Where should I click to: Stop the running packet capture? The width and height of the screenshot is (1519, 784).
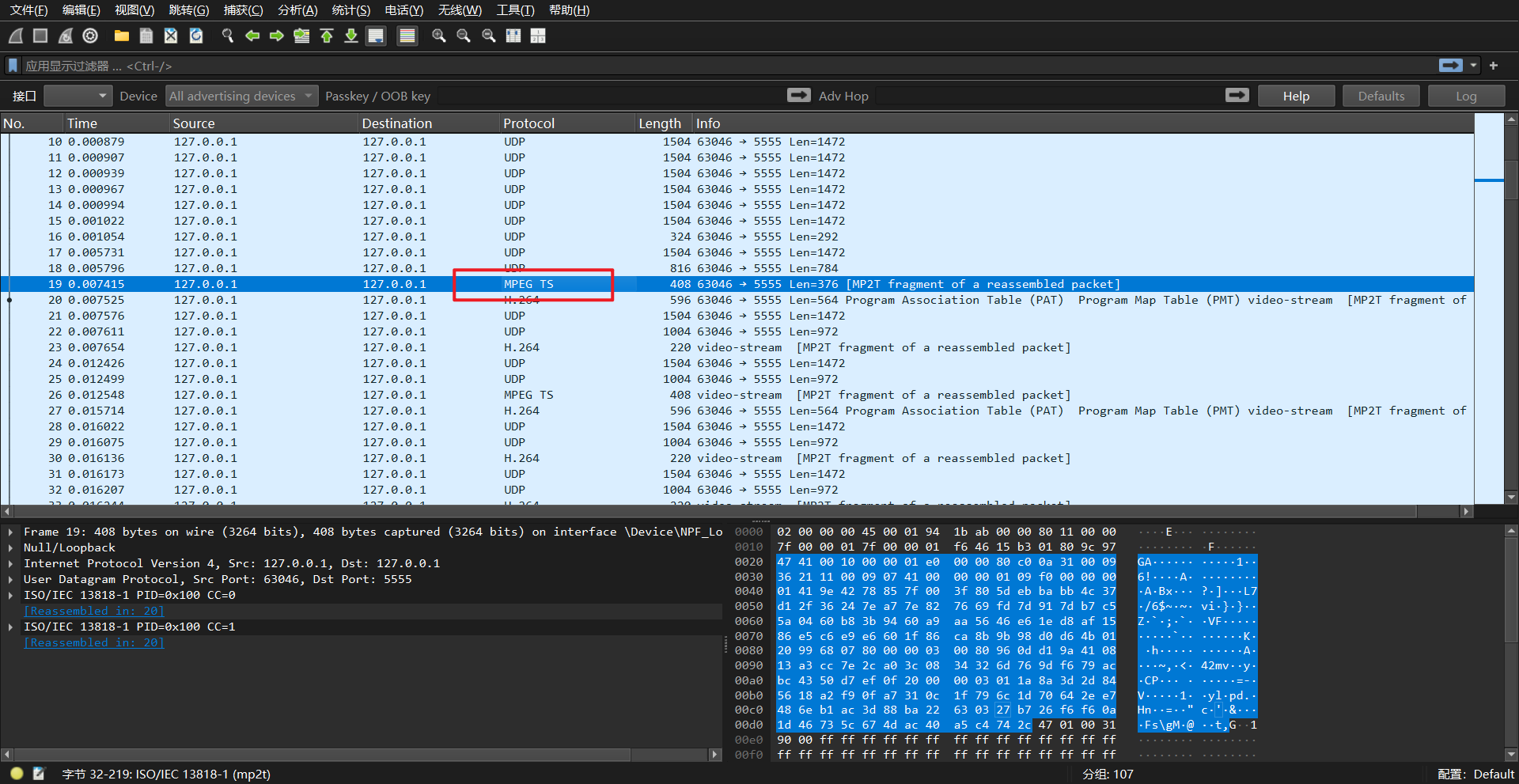(x=40, y=36)
